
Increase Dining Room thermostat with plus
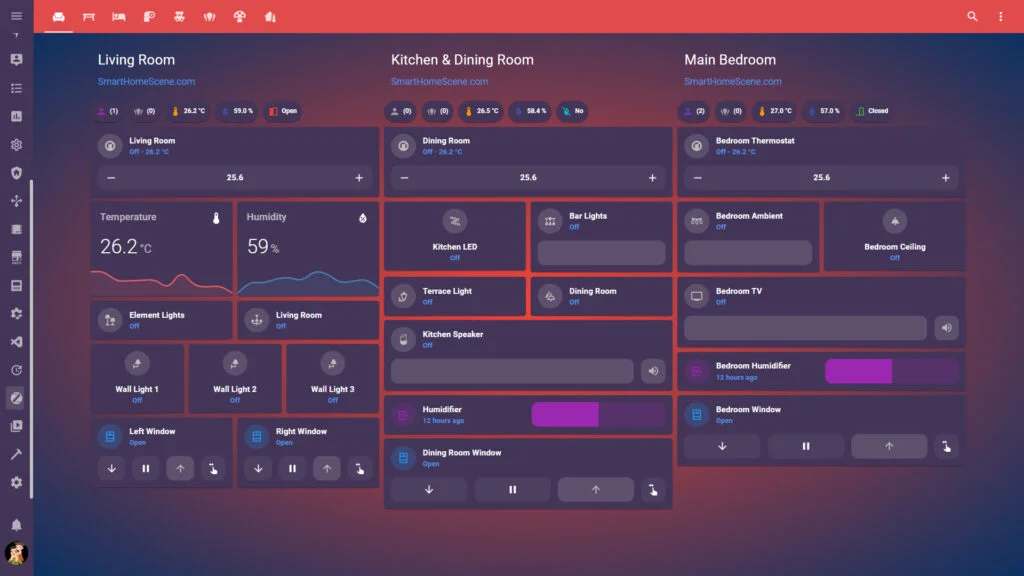tap(652, 178)
